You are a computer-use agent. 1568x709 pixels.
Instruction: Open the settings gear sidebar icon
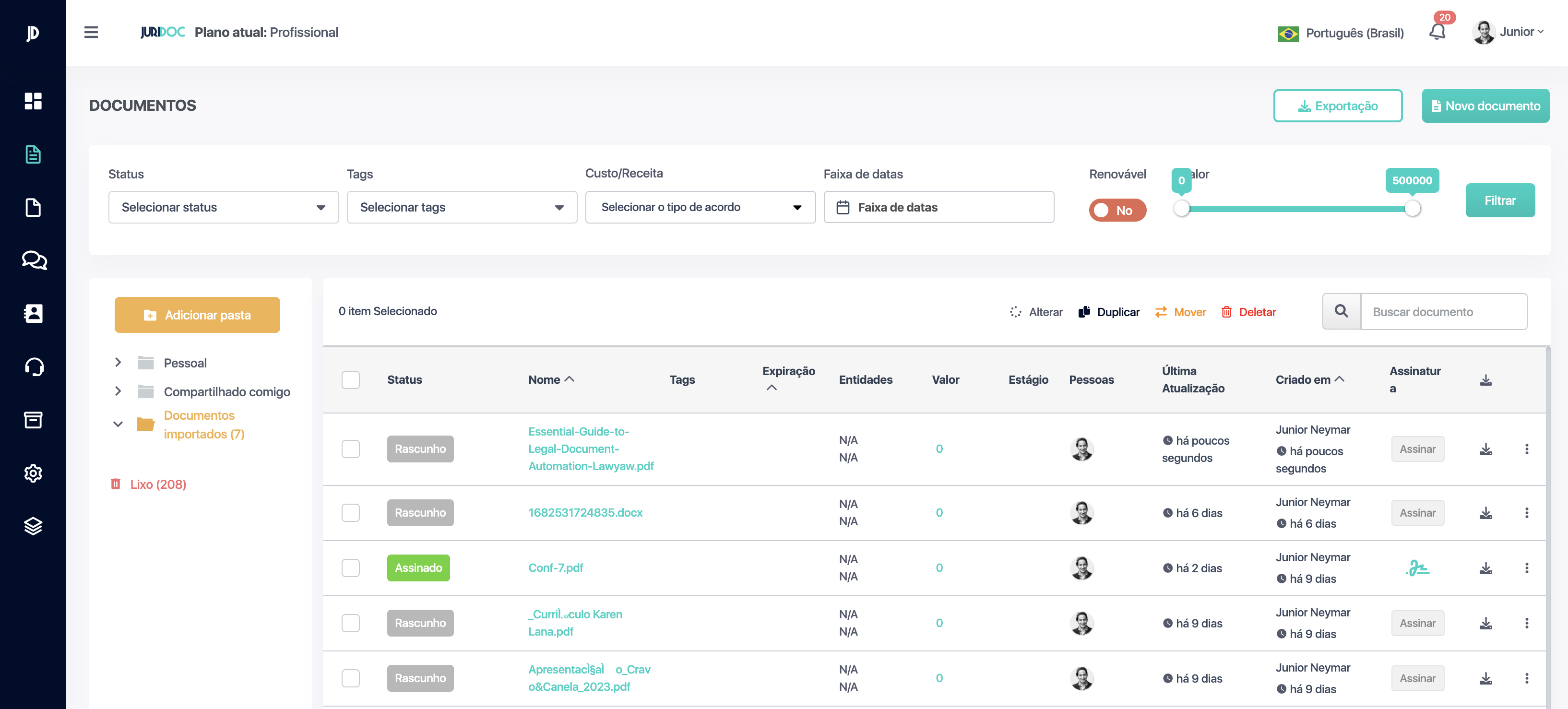[33, 473]
